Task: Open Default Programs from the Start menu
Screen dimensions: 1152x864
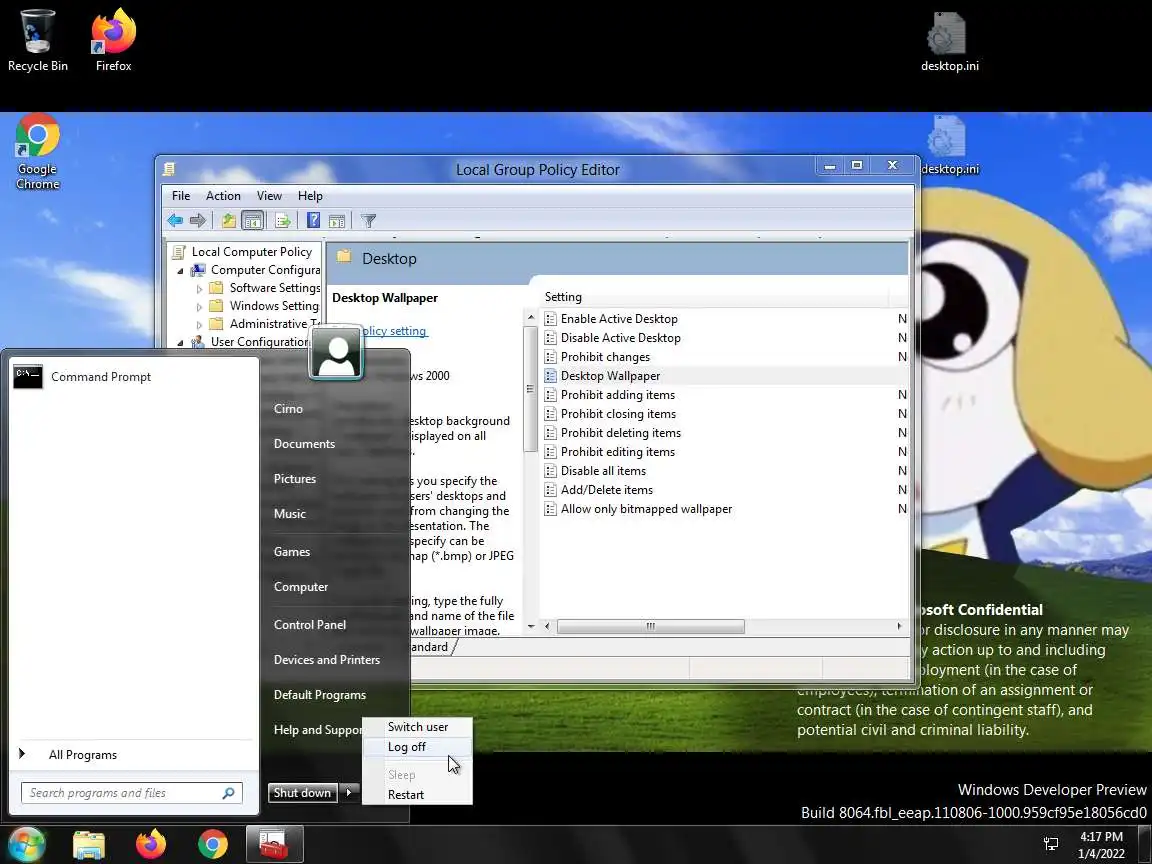Action: [x=320, y=695]
